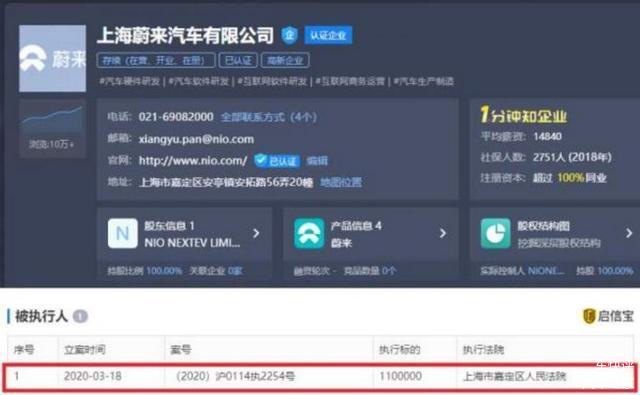Click the #互联网软件研发 hashtag
The width and height of the screenshot is (640, 395).
(x=272, y=82)
